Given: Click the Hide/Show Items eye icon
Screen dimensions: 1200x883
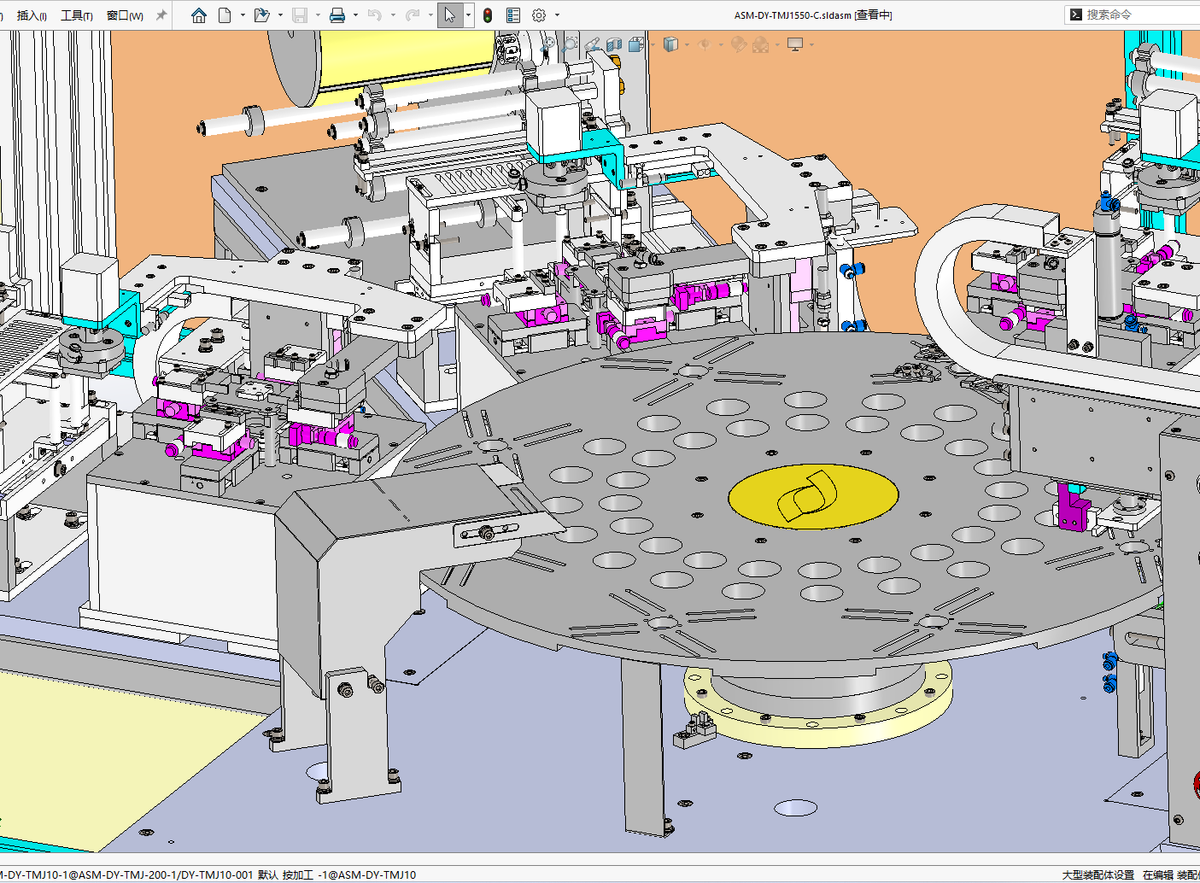Looking at the screenshot, I should point(704,44).
